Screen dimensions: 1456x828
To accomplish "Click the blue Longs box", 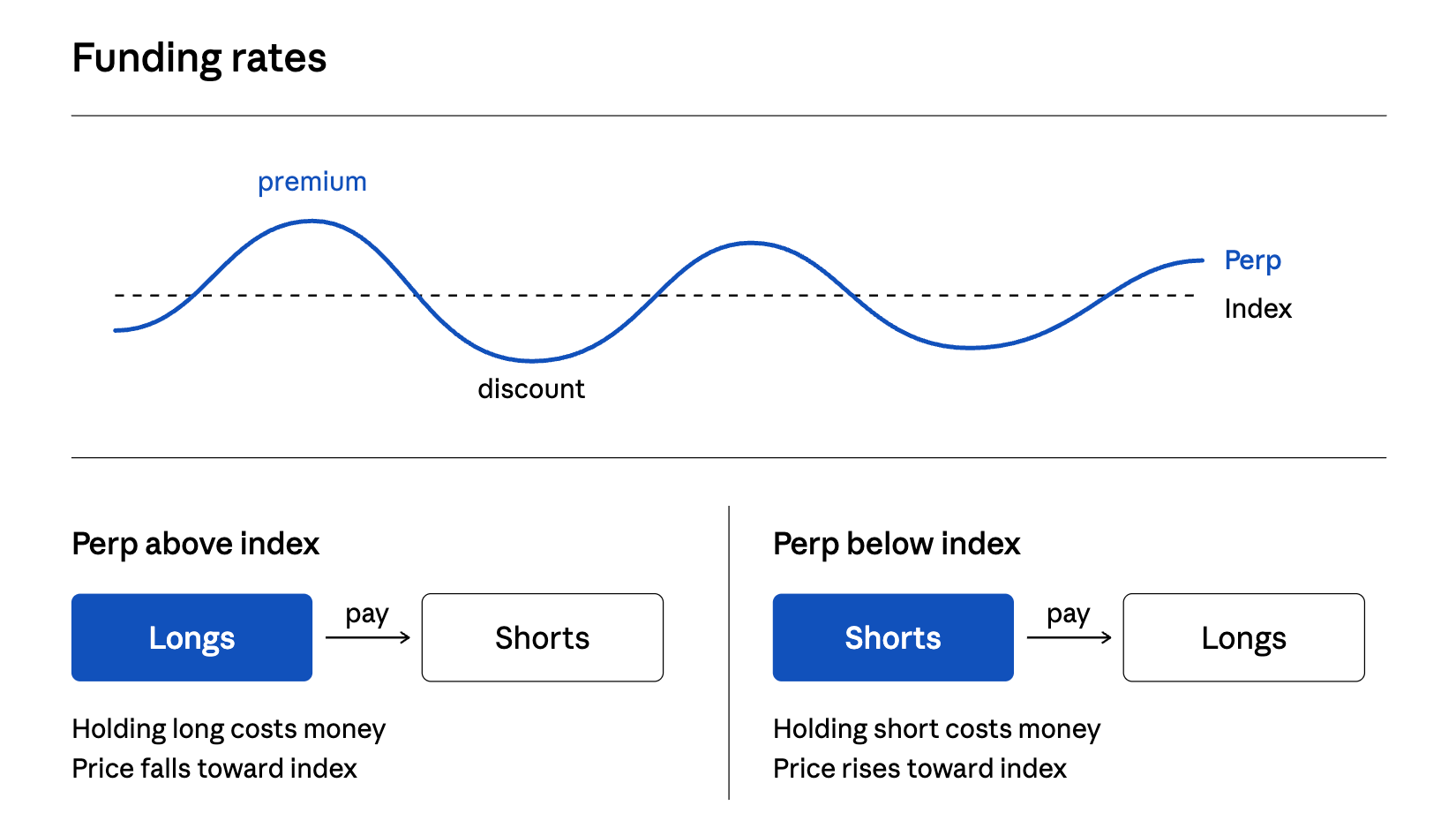I will point(191,637).
